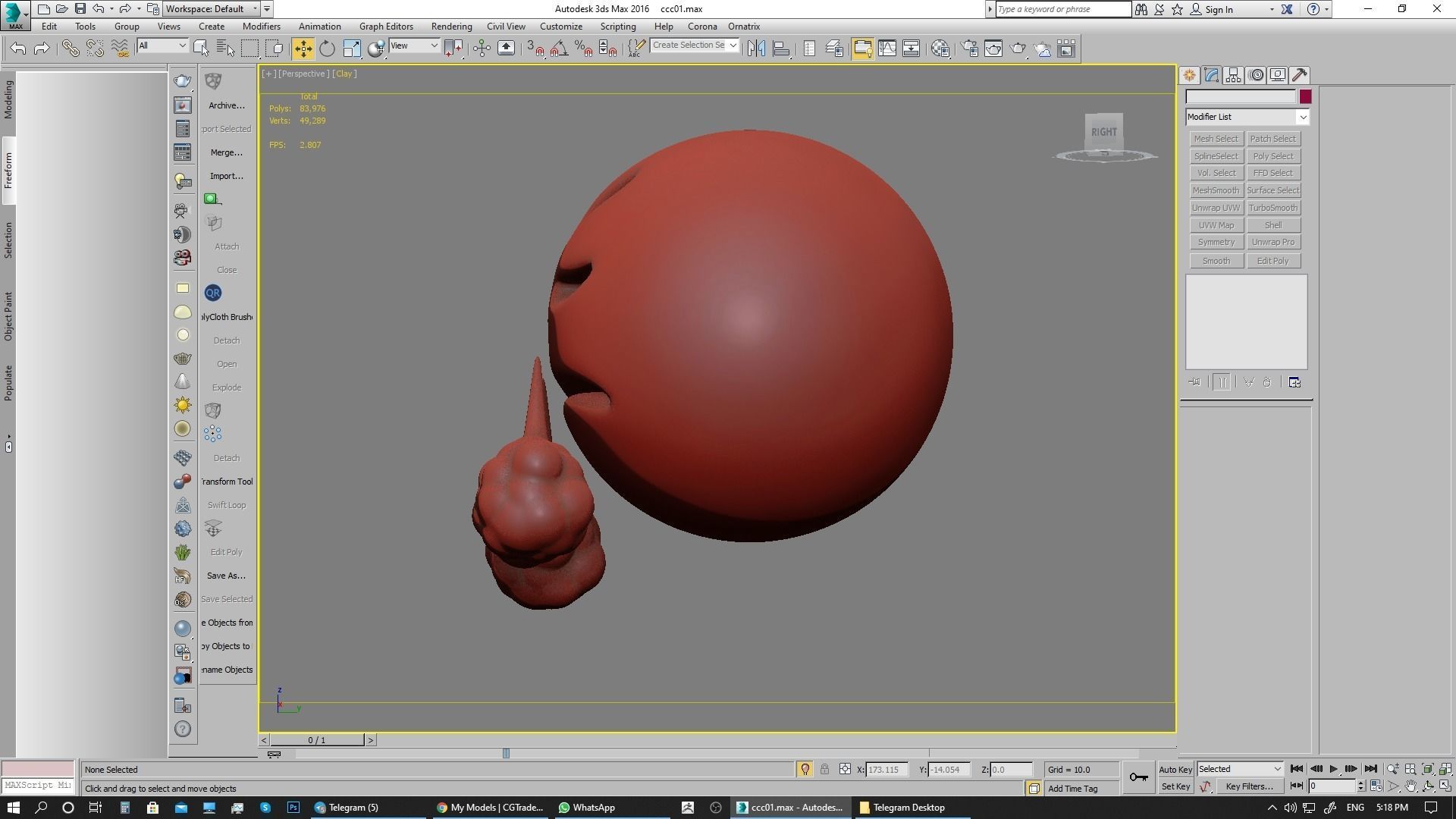Screen dimensions: 1456x819
Task: Click the QR icon in side toolbar
Action: pyautogui.click(x=212, y=293)
